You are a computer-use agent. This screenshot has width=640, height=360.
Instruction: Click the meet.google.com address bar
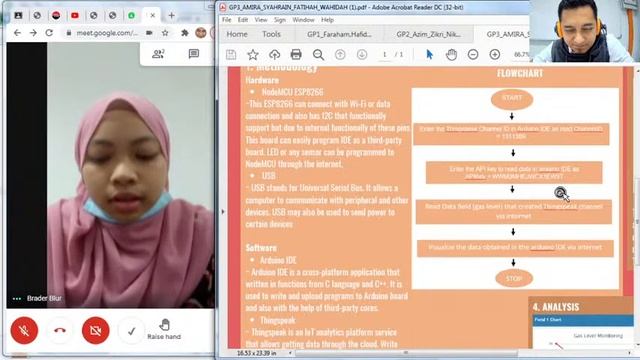(x=107, y=33)
